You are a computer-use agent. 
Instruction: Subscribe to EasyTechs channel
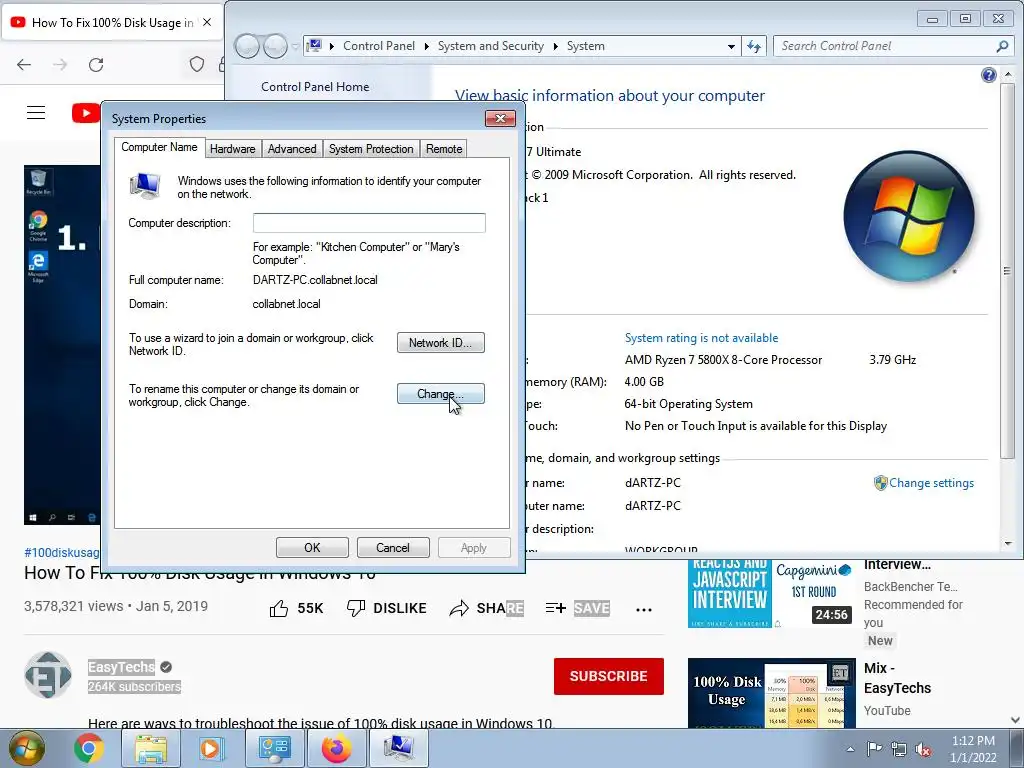609,676
